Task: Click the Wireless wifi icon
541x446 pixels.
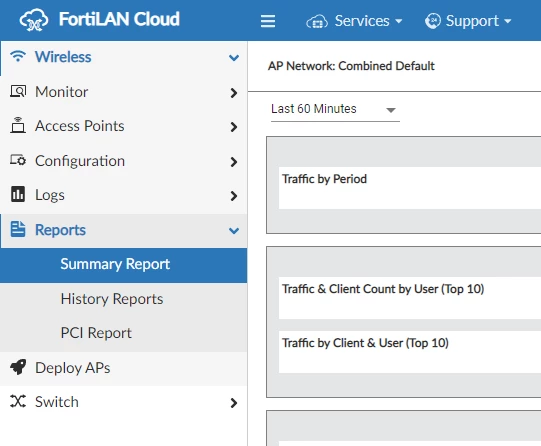Action: click(x=18, y=56)
